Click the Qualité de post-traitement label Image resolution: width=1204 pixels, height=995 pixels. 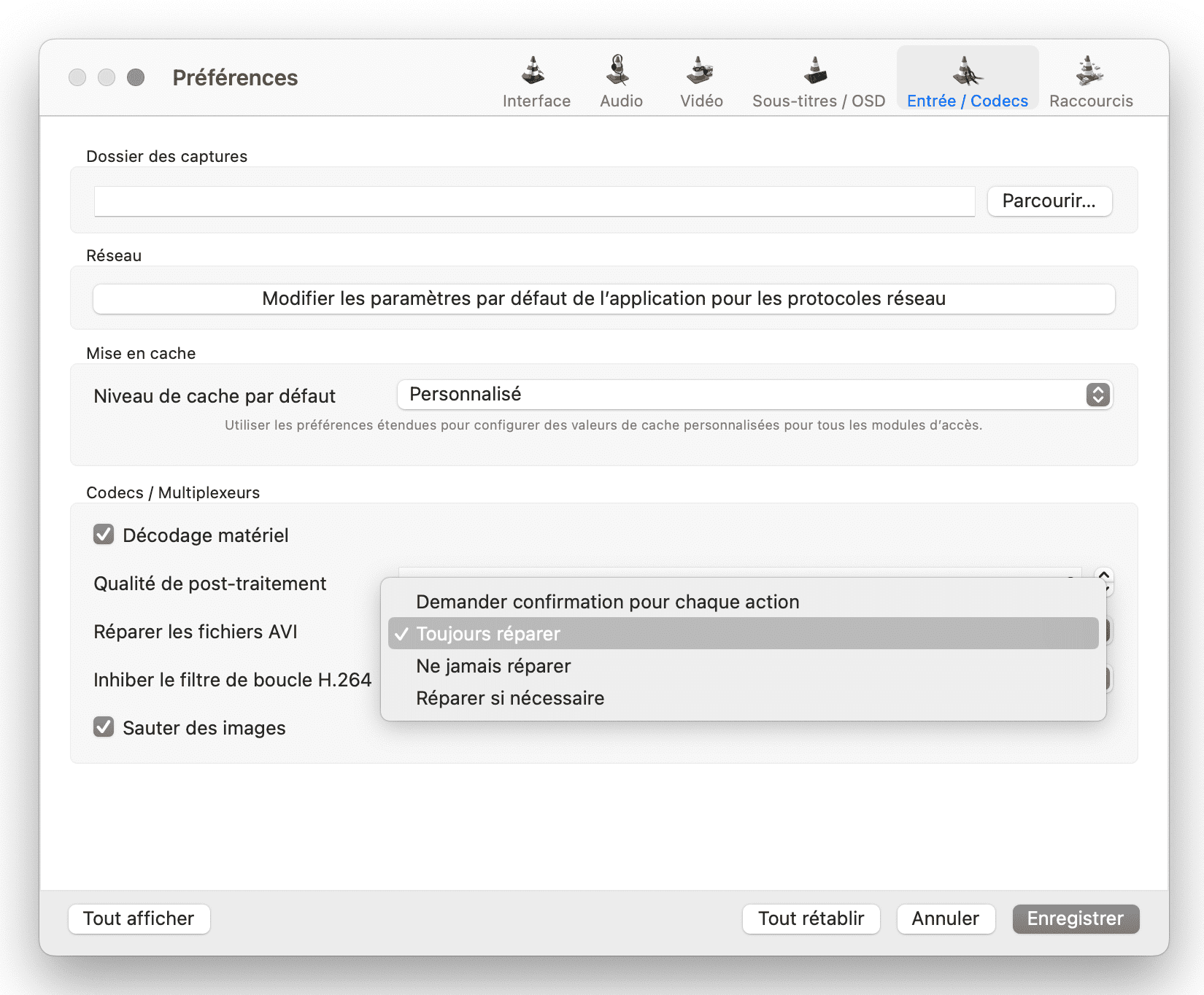[210, 584]
